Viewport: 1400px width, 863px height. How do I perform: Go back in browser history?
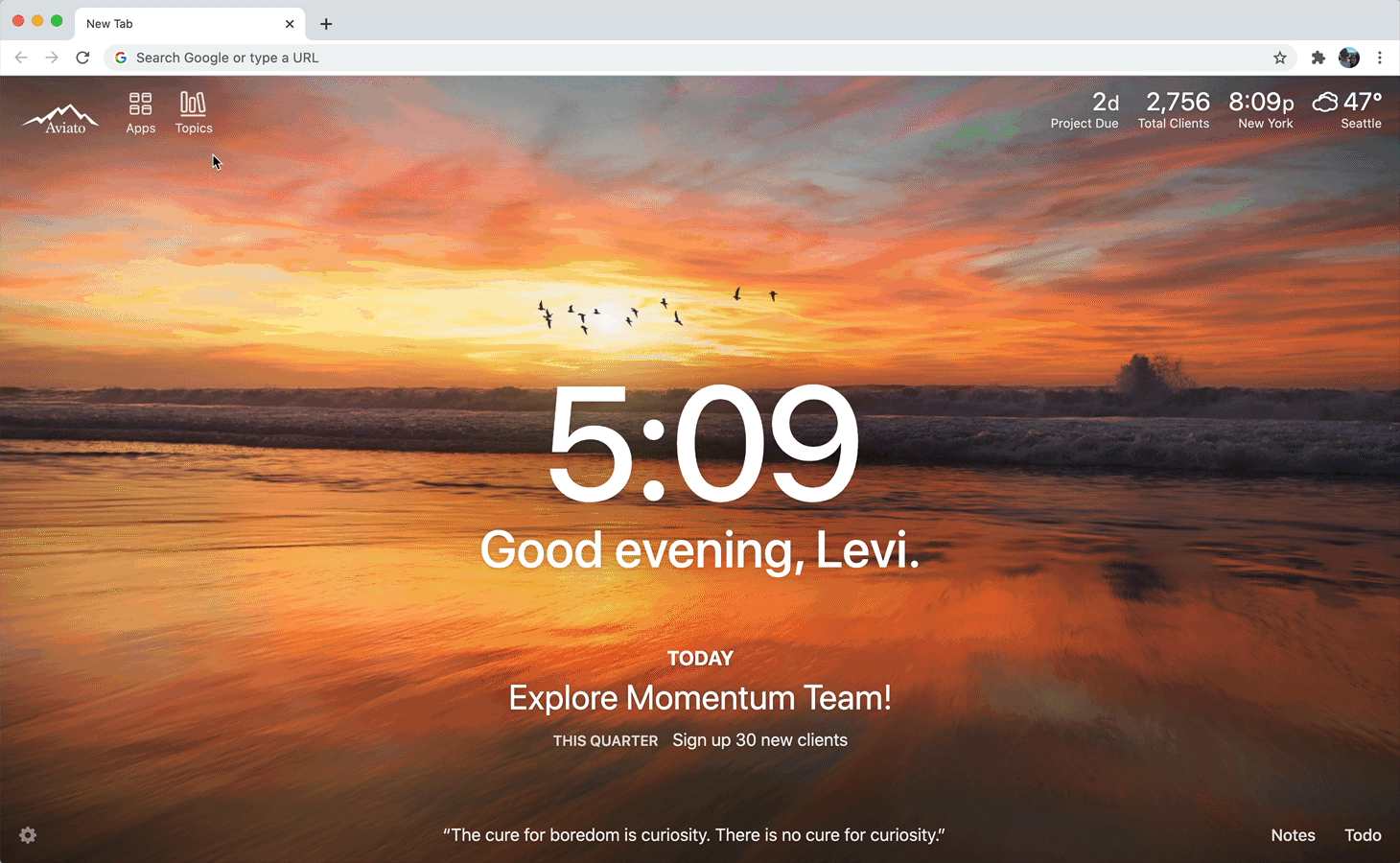tap(21, 58)
